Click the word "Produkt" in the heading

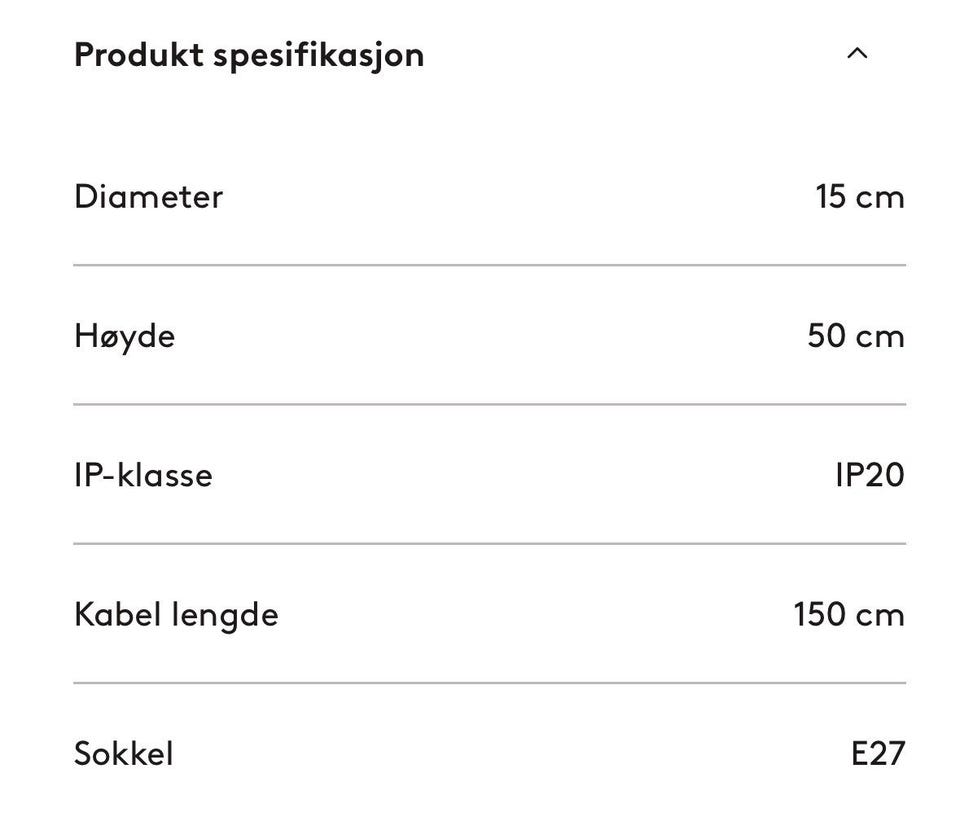(x=138, y=55)
